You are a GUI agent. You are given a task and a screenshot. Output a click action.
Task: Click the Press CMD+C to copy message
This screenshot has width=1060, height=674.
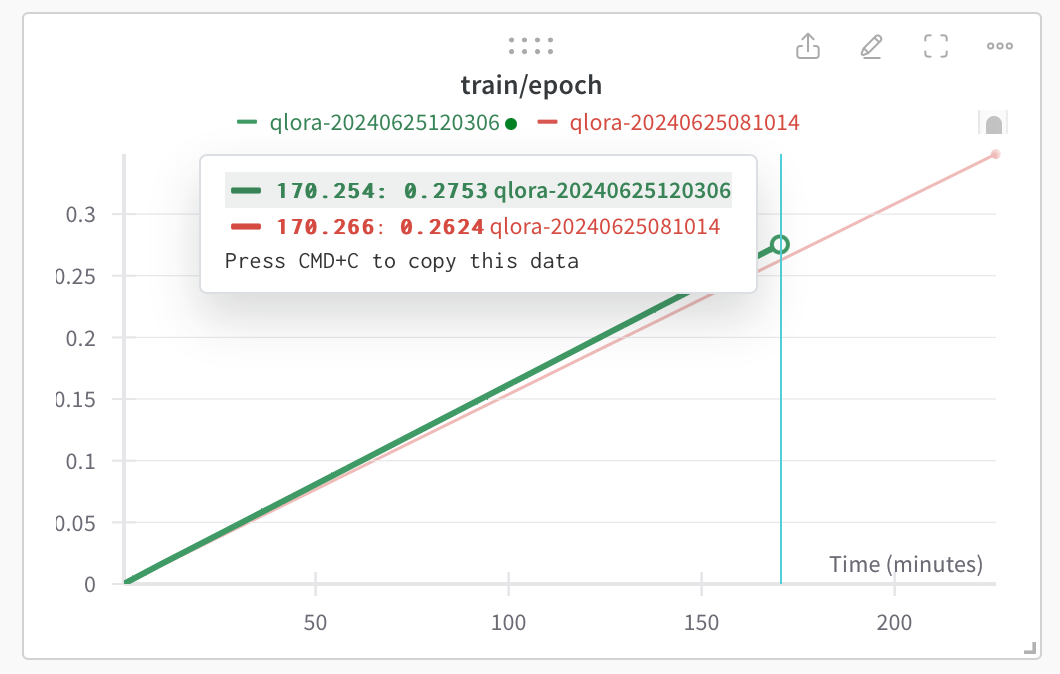point(400,261)
